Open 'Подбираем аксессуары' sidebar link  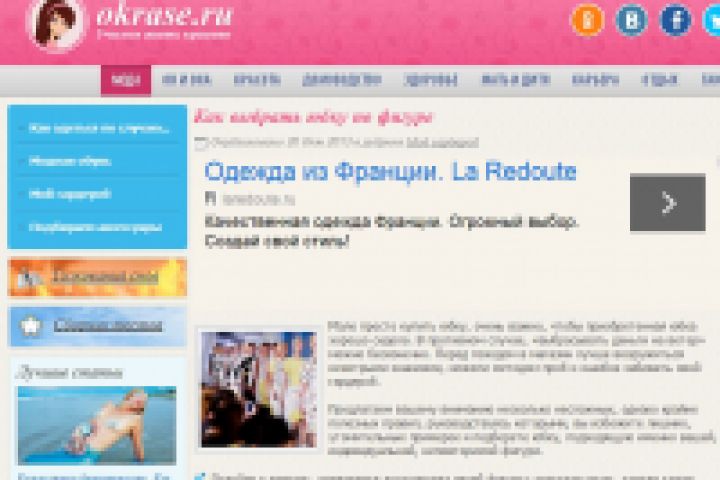point(95,227)
